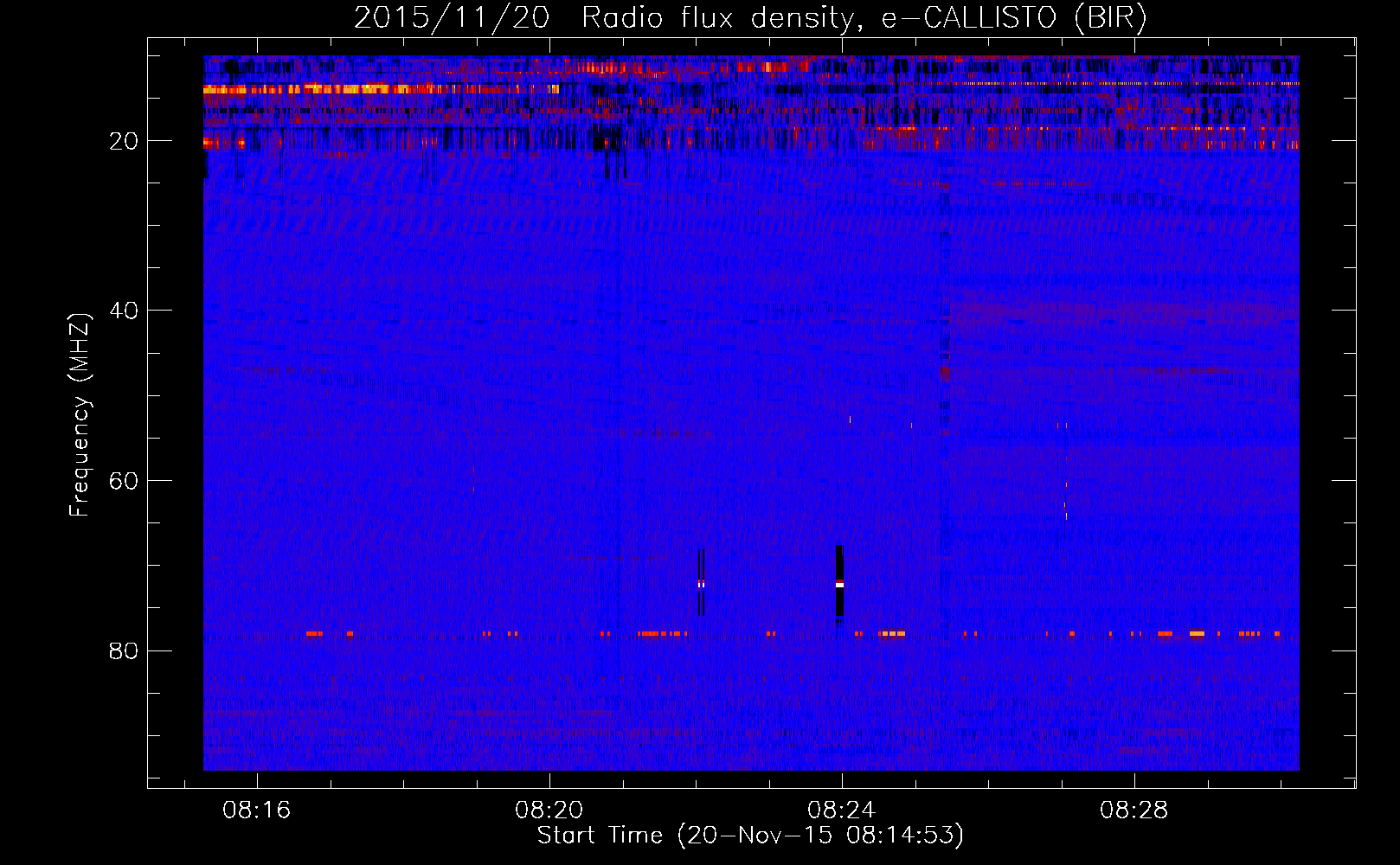Click the 40 frequency tick label
Image resolution: width=1400 pixels, height=865 pixels.
(125, 311)
